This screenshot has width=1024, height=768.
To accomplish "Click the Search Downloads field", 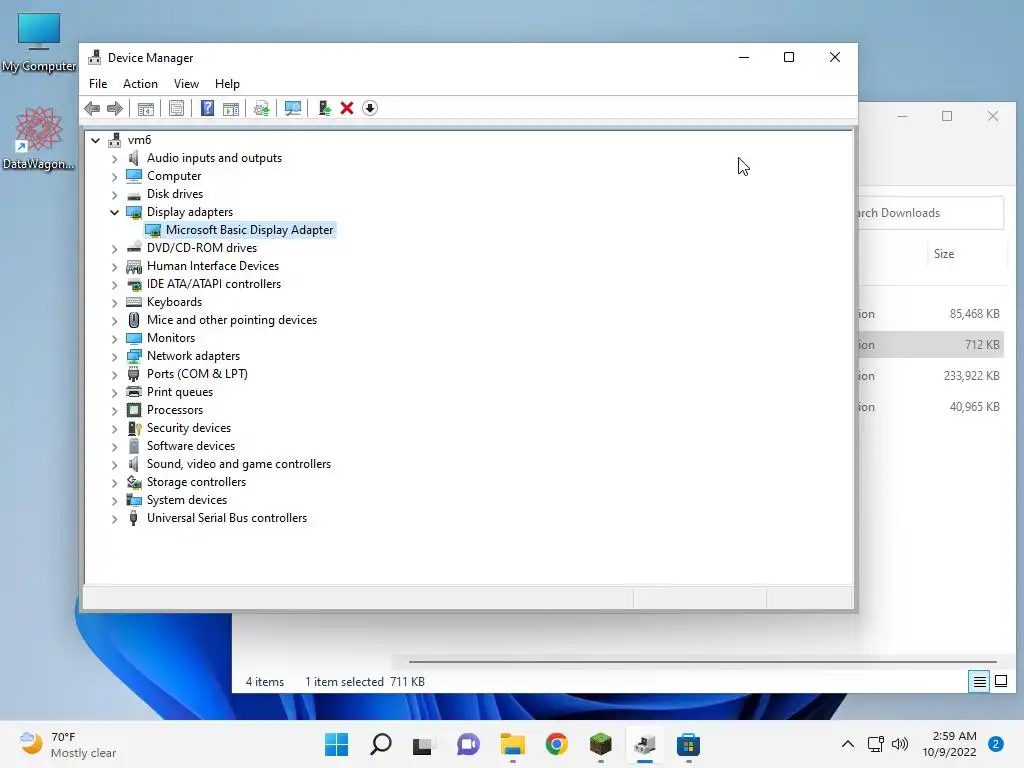I will click(929, 213).
